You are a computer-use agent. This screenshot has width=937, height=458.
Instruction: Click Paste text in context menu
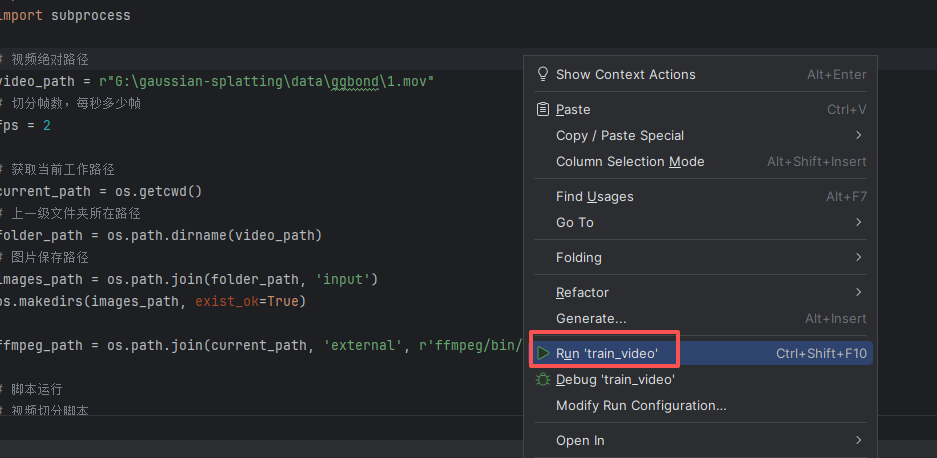coord(573,109)
